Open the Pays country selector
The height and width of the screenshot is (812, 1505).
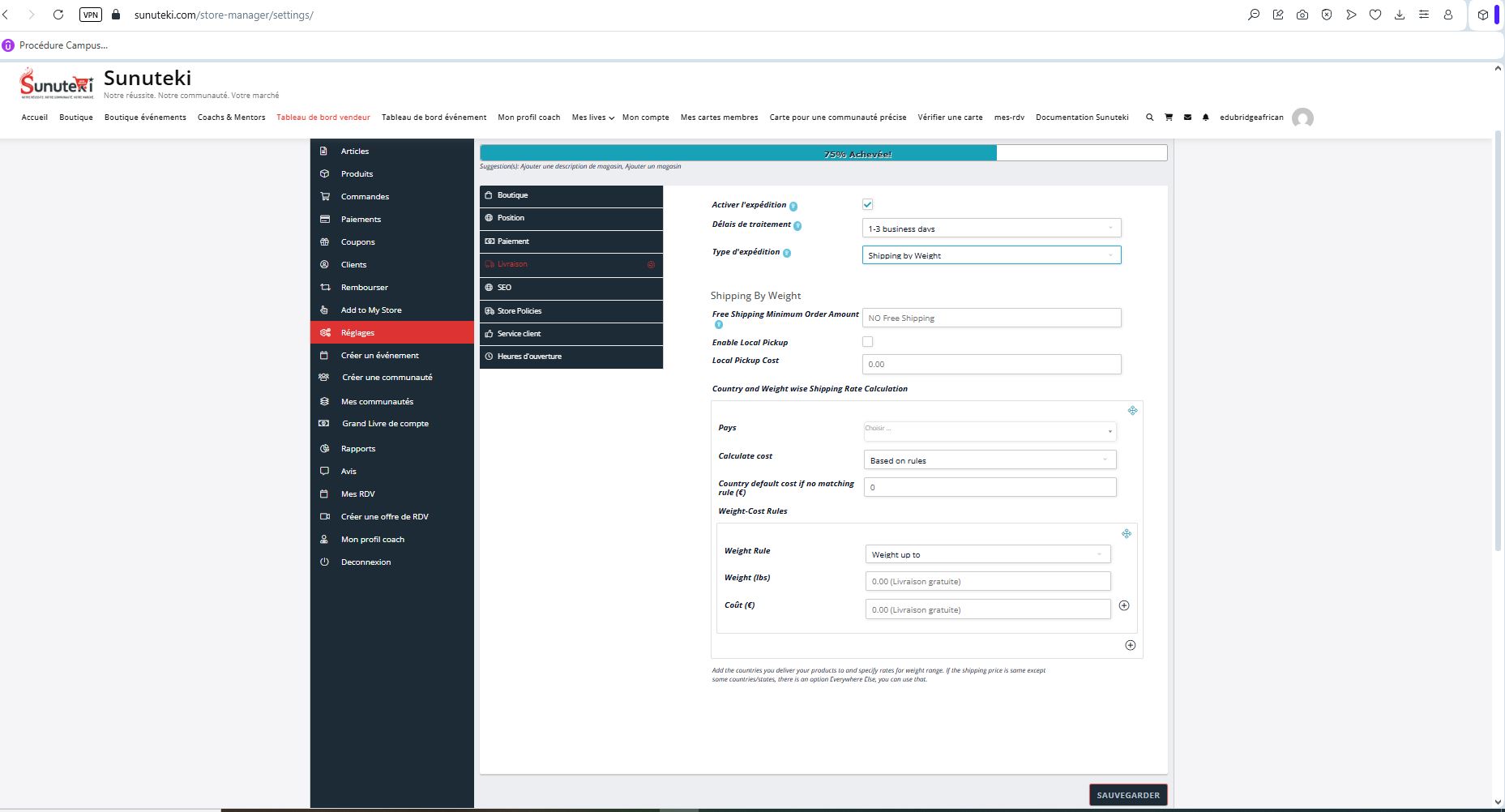point(989,430)
